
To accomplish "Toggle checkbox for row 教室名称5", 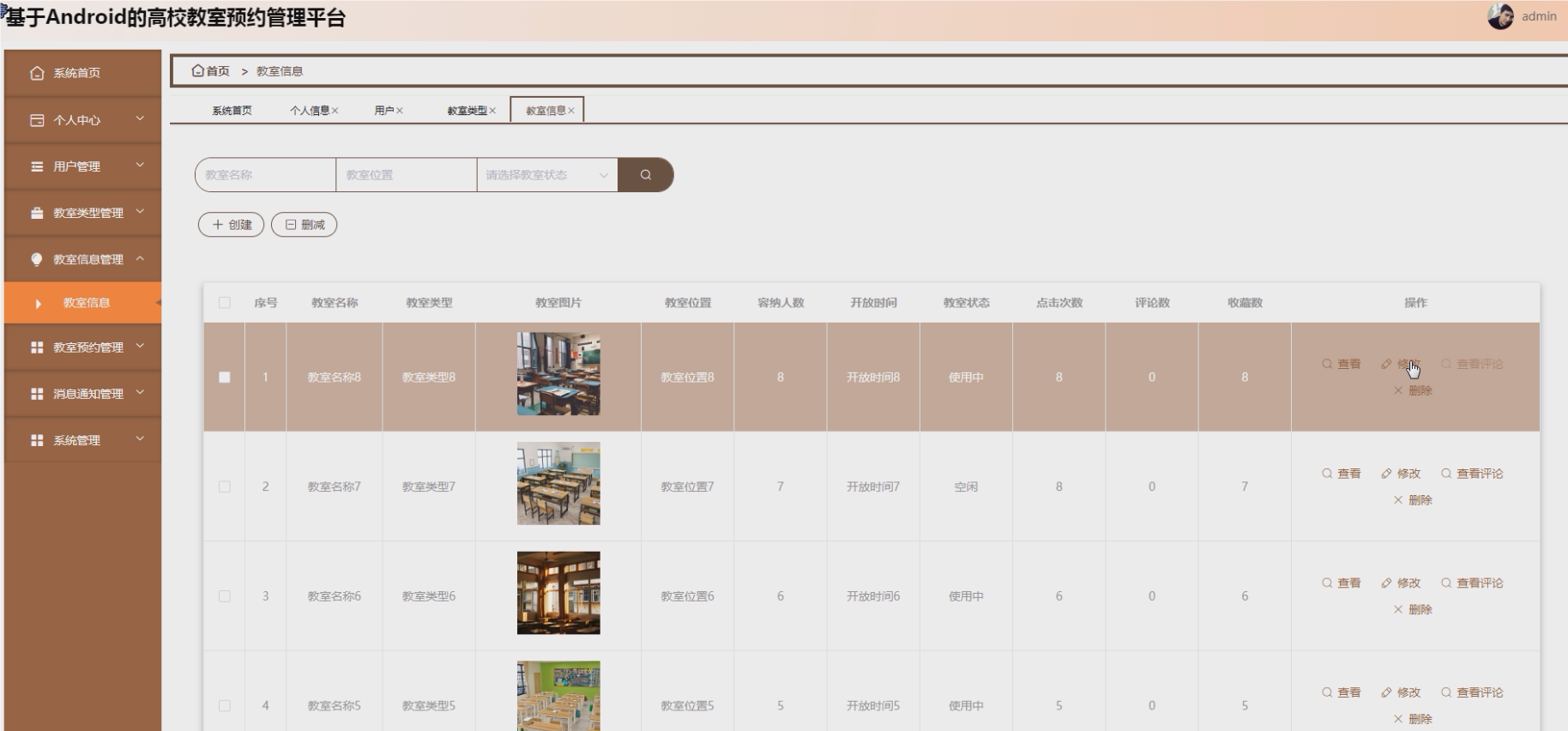I will [225, 706].
